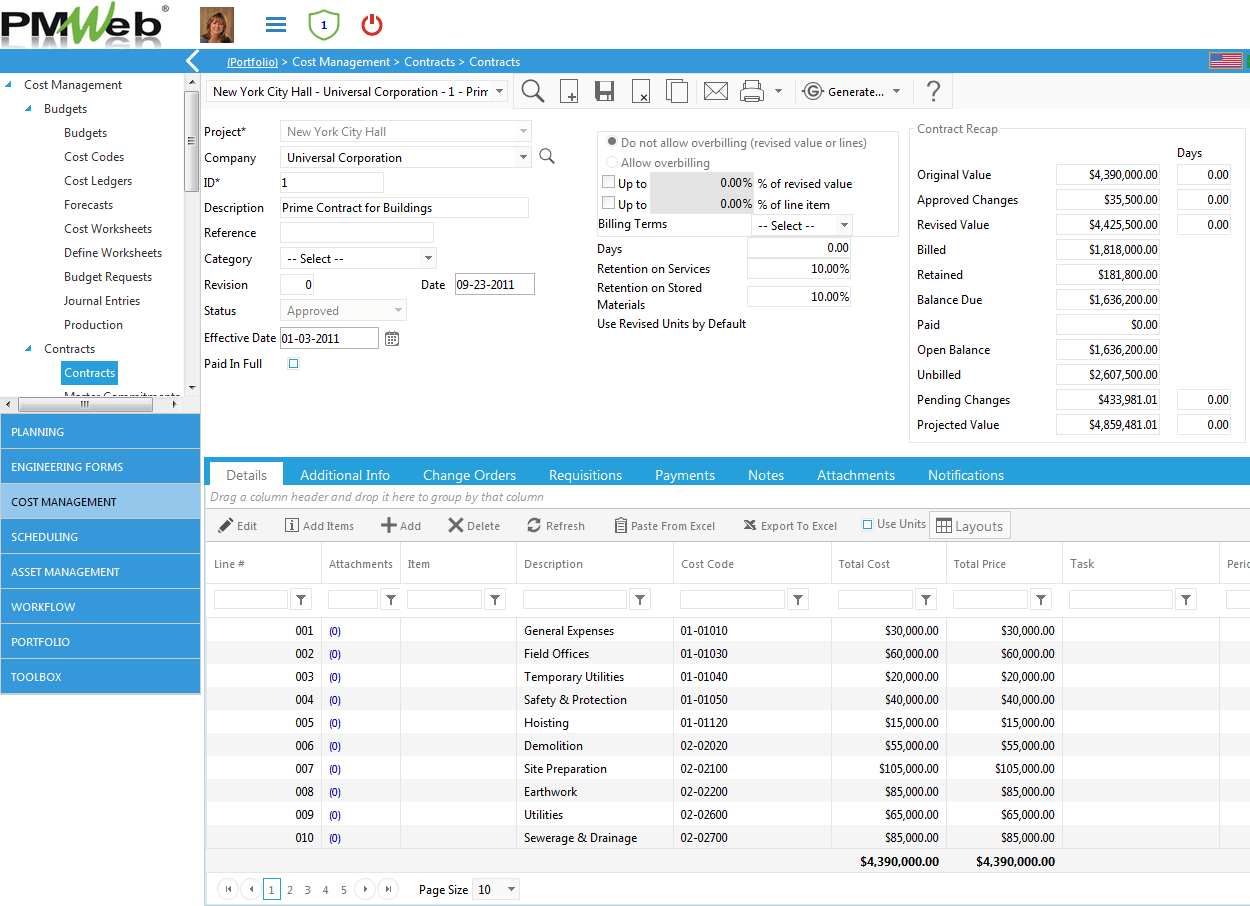Switch to the Additional Info tab
1250x906 pixels.
pyautogui.click(x=345, y=475)
